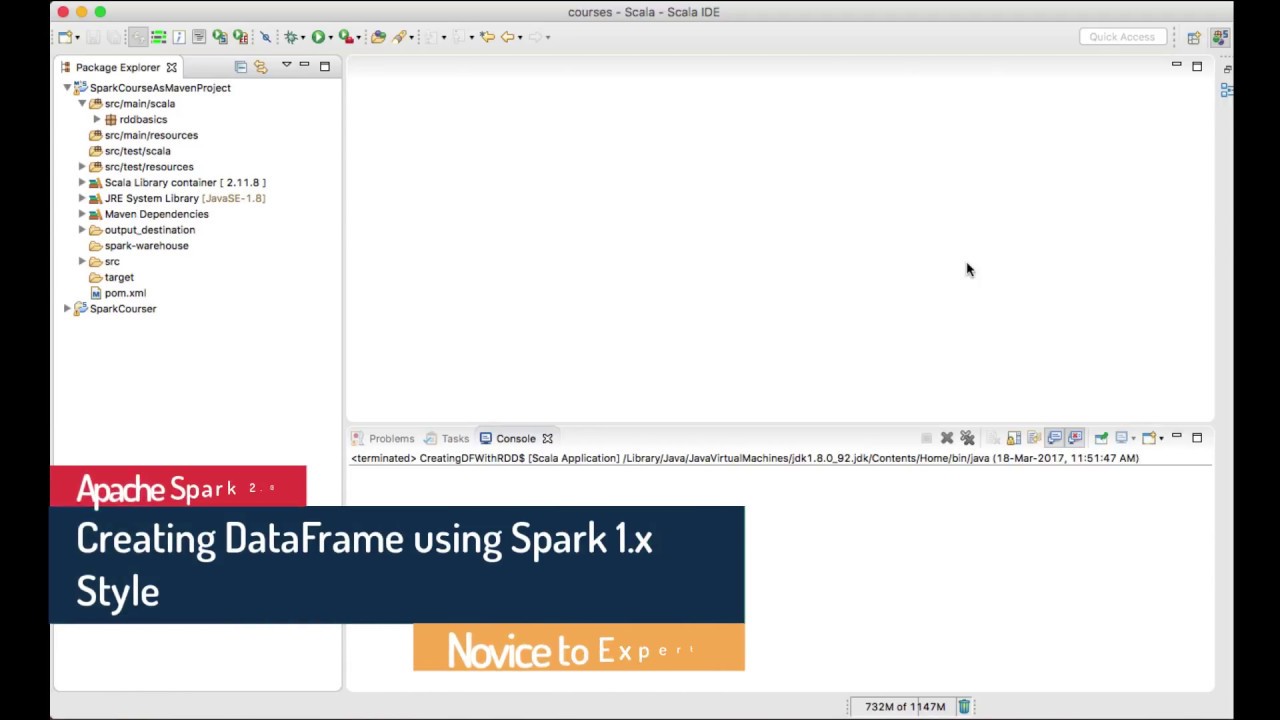Click the Last Edit Location arrow icon
1280x720 pixels.
tap(487, 37)
